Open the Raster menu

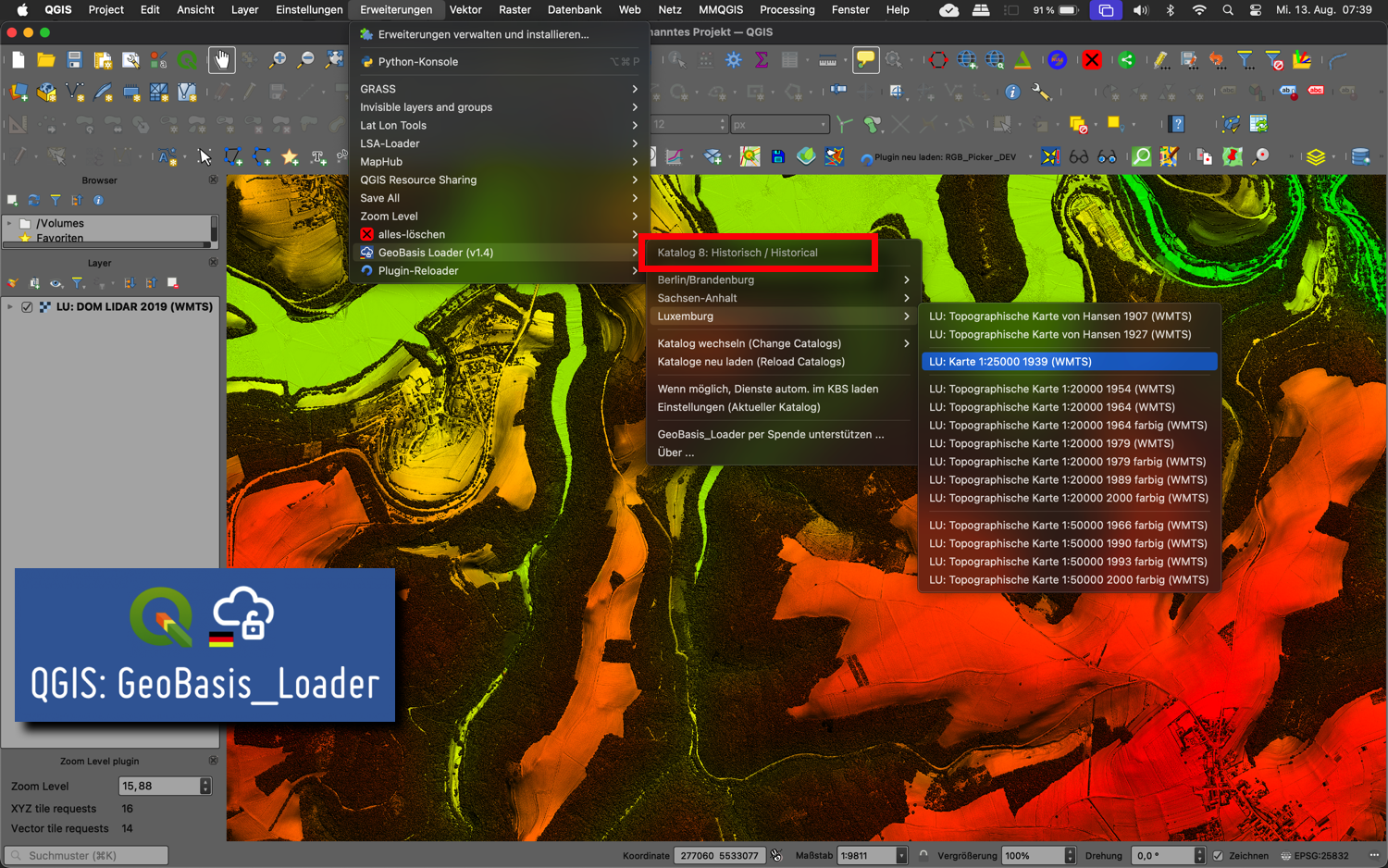click(514, 9)
